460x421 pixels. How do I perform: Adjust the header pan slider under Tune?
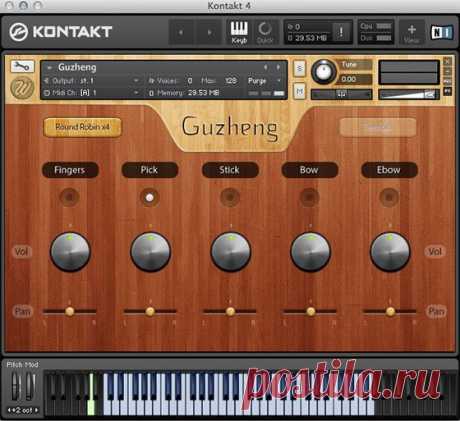342,95
